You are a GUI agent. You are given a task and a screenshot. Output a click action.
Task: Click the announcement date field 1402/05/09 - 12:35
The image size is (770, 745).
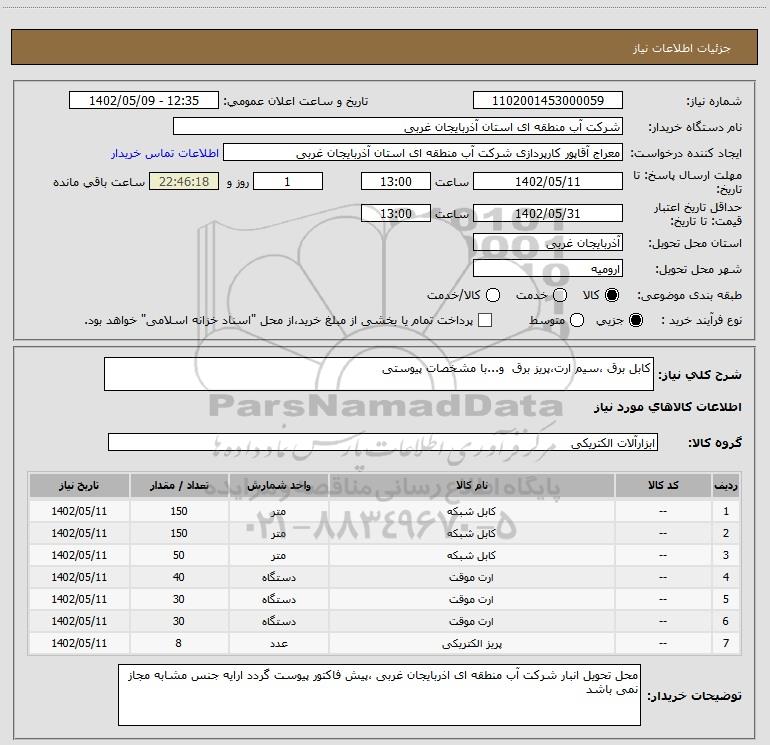point(144,100)
